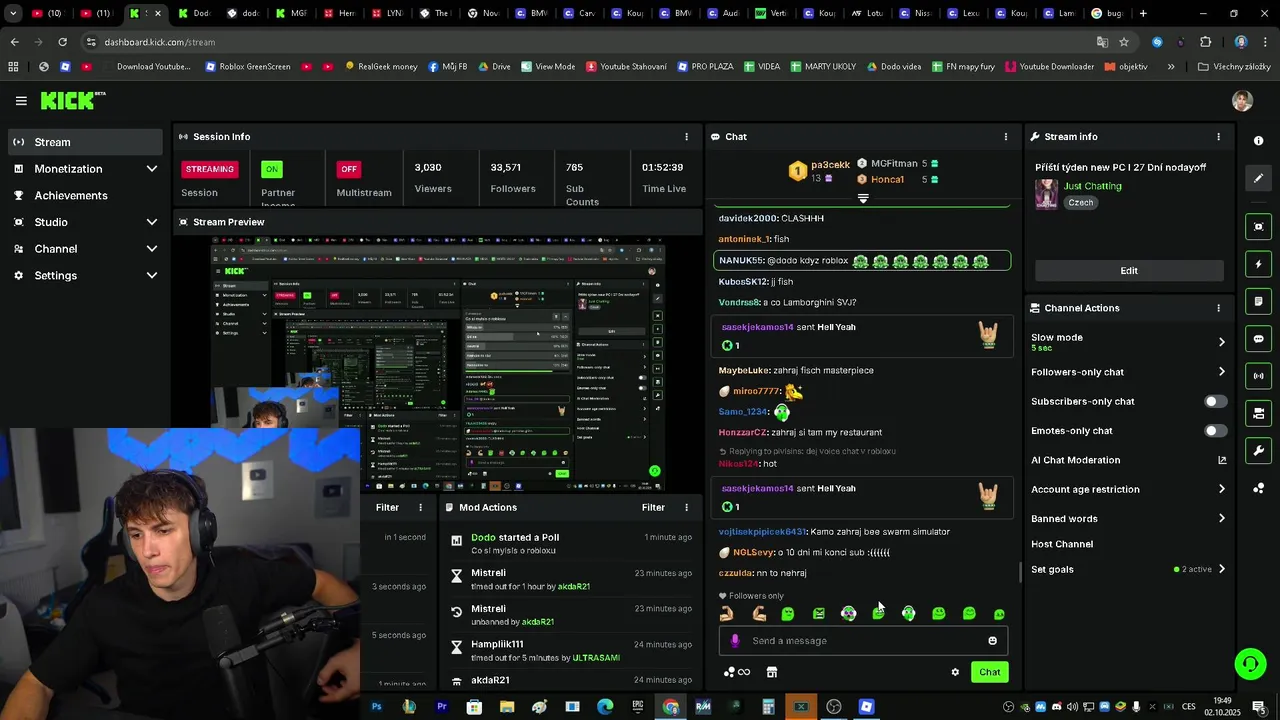Open the hamburger sidebar menu
Image resolution: width=1280 pixels, height=720 pixels.
(21, 101)
